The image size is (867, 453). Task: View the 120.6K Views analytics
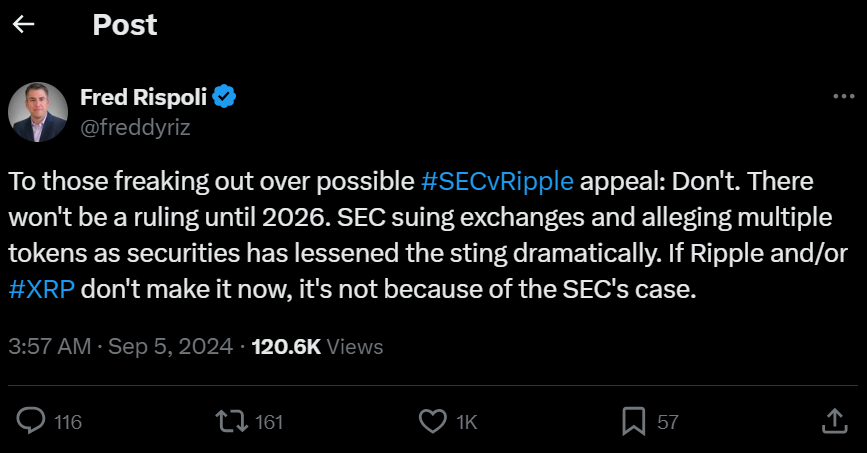coord(317,347)
